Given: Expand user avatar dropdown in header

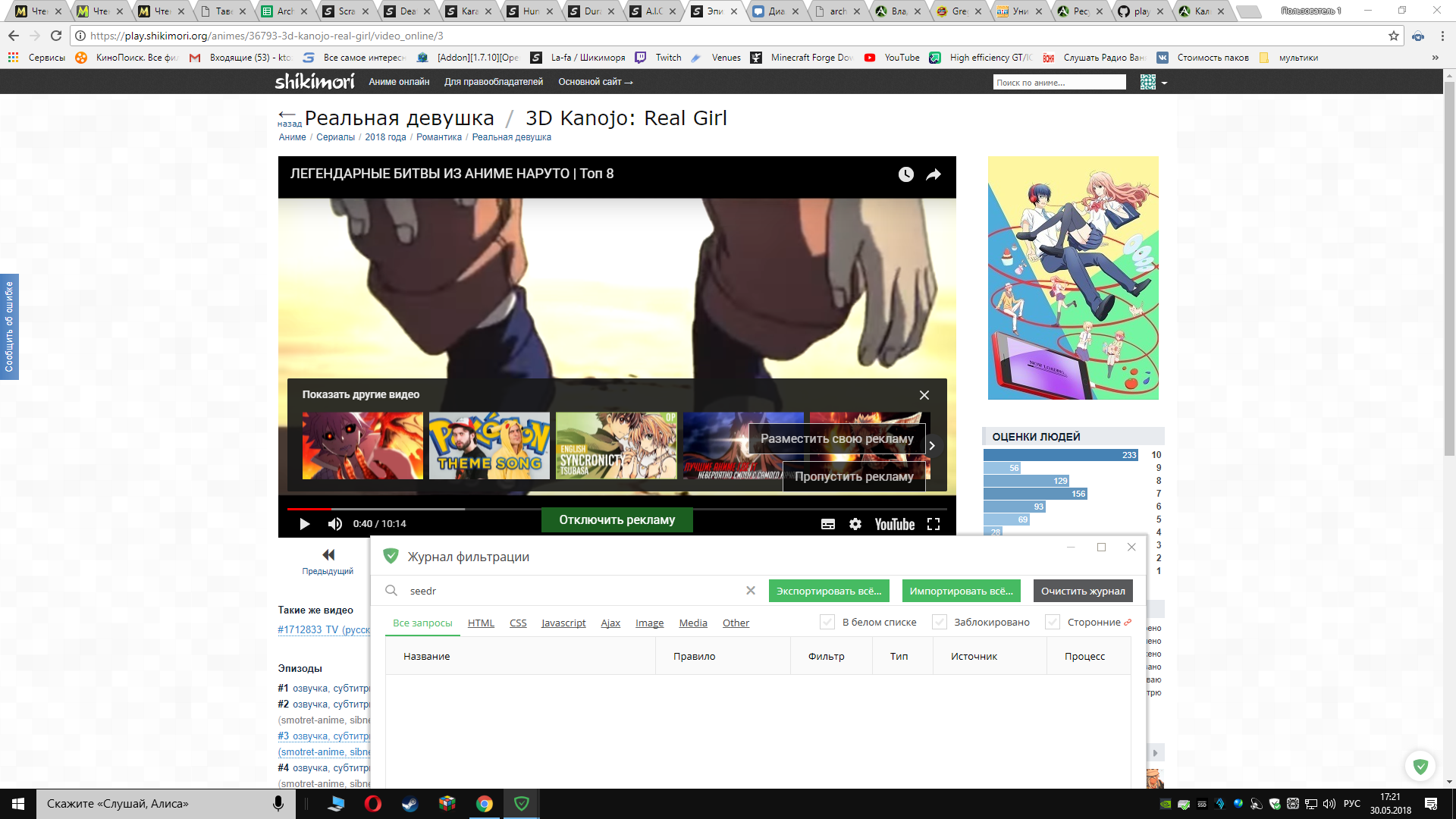Looking at the screenshot, I should (x=1164, y=83).
